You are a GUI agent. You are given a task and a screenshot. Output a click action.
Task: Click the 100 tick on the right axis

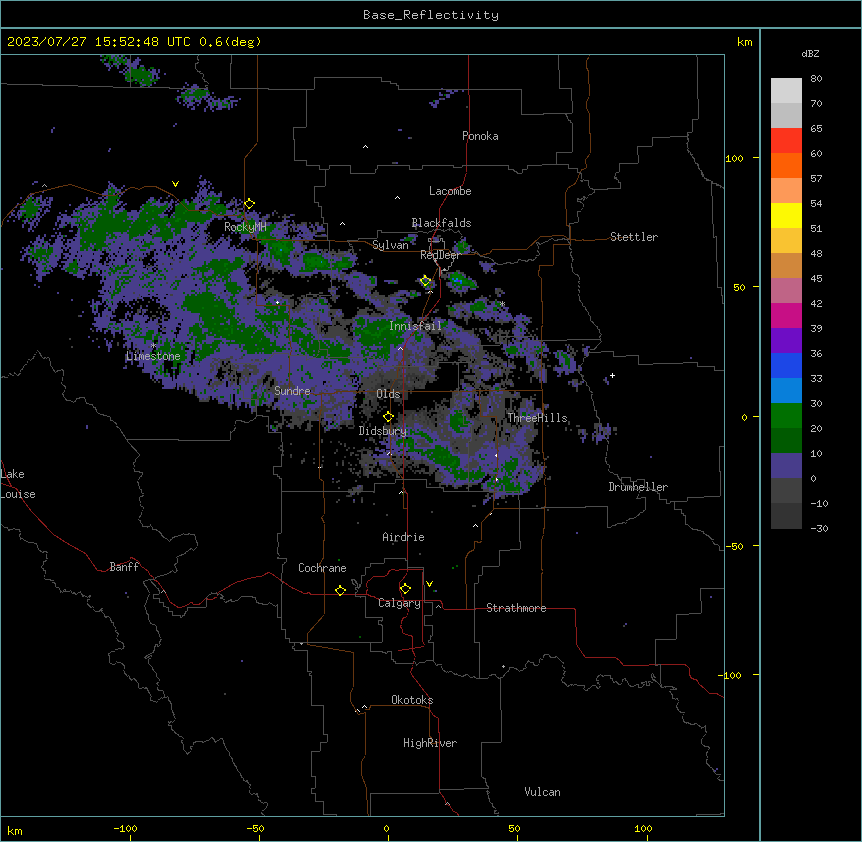[x=734, y=158]
